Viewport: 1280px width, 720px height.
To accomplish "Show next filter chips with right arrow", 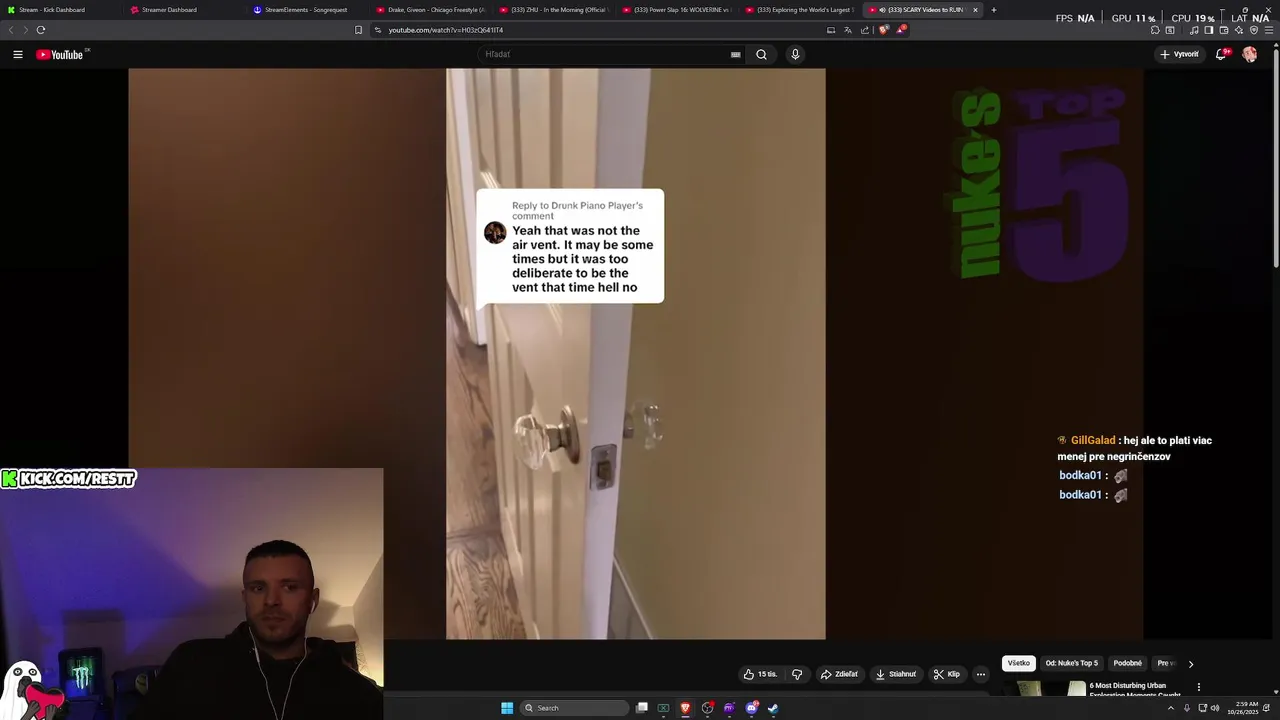I will pyautogui.click(x=1190, y=663).
